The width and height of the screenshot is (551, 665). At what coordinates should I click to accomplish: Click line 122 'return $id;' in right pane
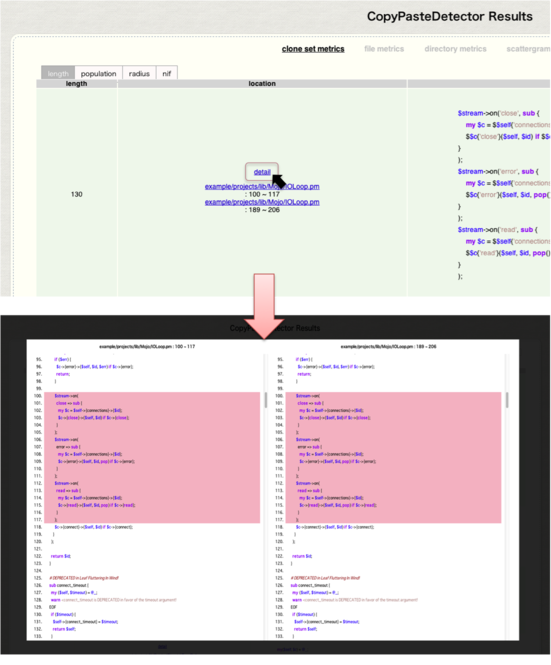[x=302, y=556]
